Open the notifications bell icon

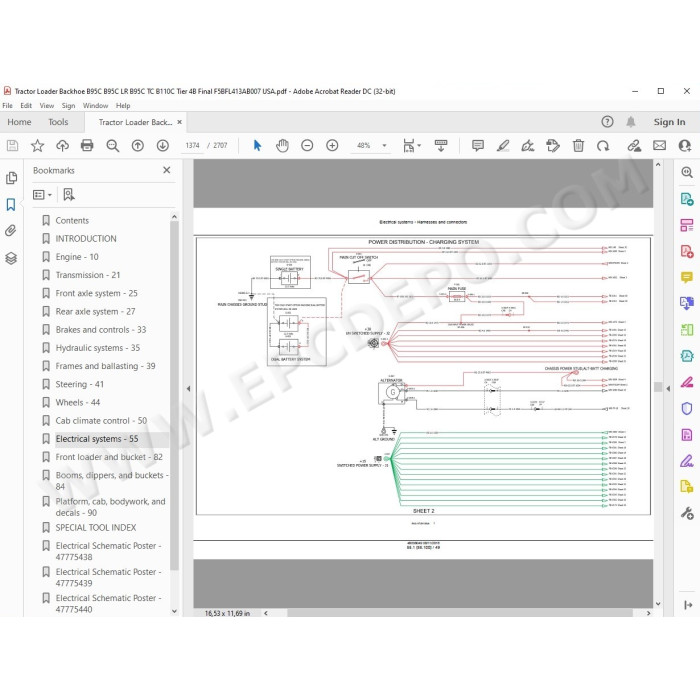pos(630,122)
